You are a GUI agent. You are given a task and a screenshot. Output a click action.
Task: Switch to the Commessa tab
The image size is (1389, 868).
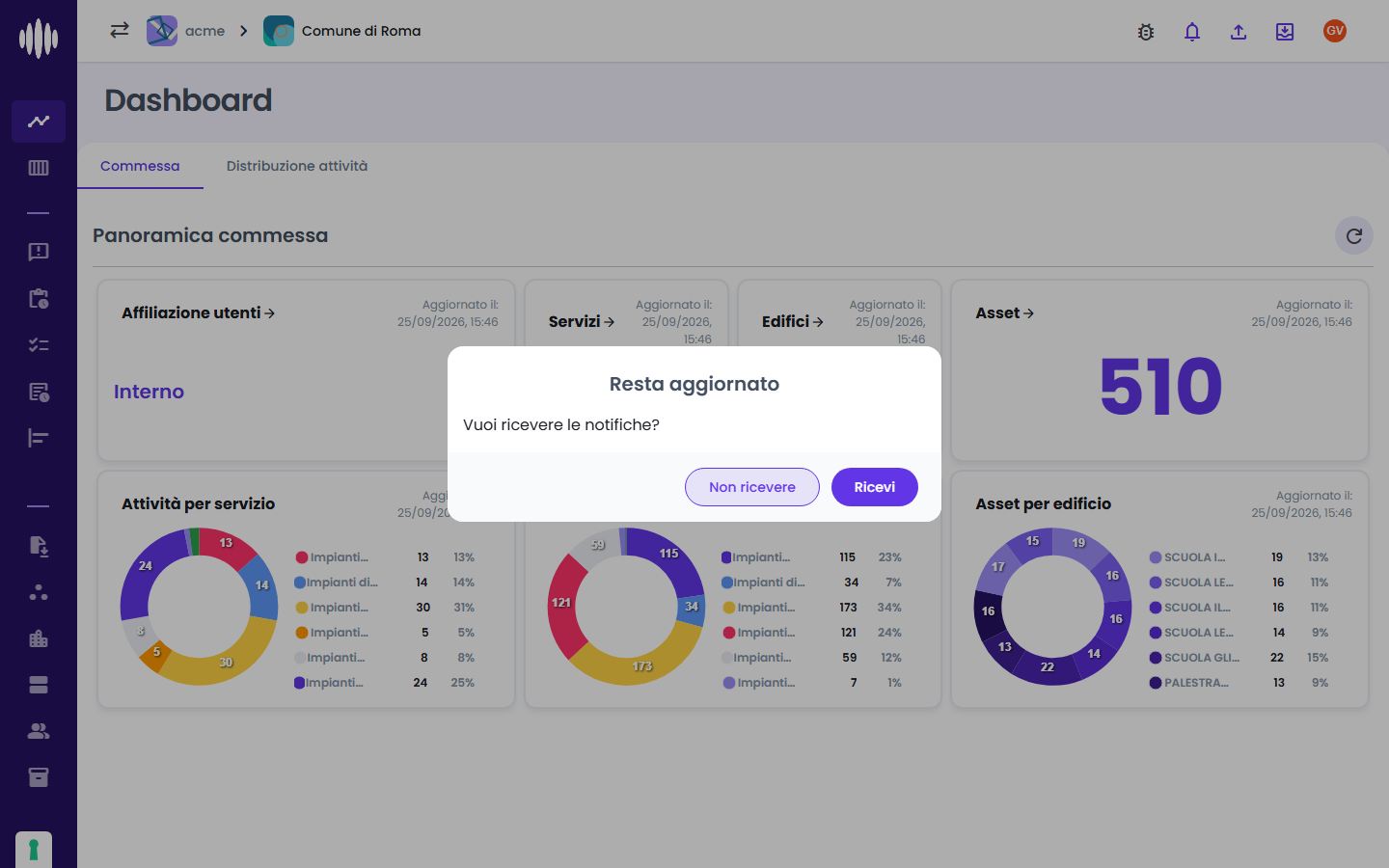[140, 166]
